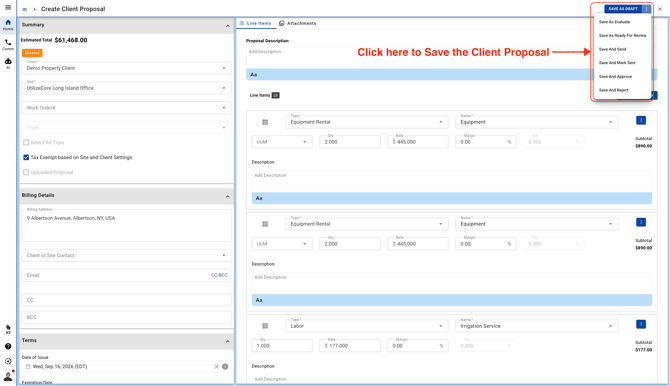The image size is (670, 386).
Task: Open the AI assistant icon
Action: click(x=8, y=63)
